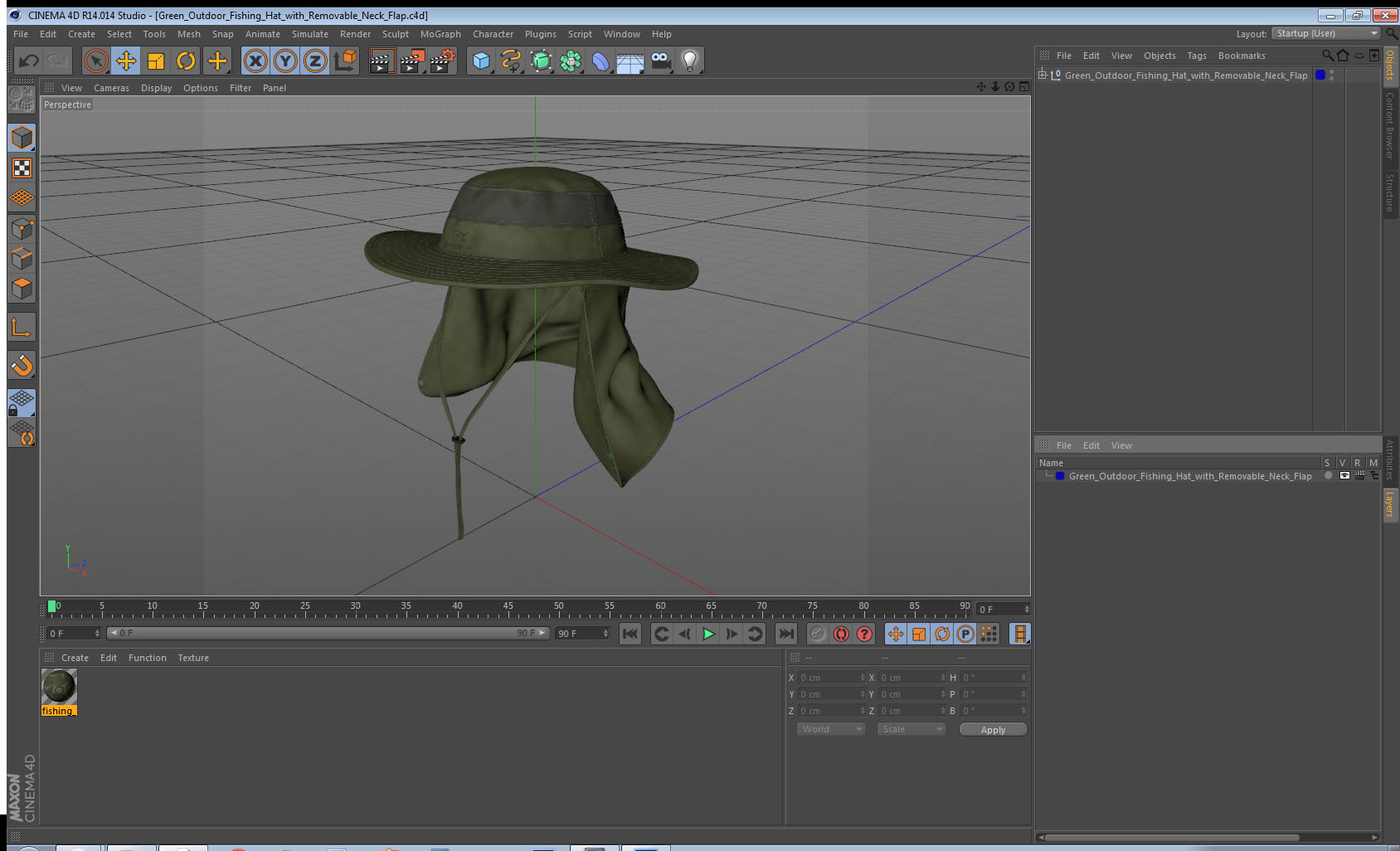
Task: Record active objects keyframe
Action: pos(818,634)
